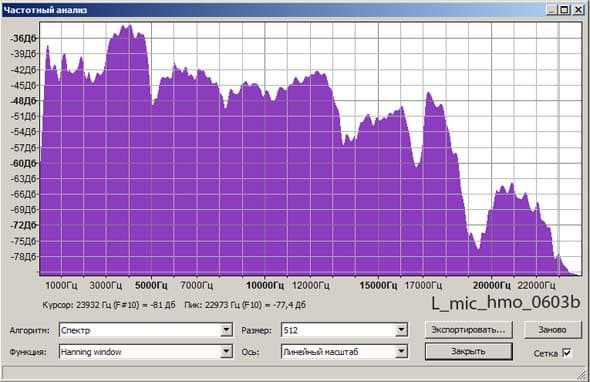This screenshot has height=382, width=590.
Task: Click the 5000Гц axis label
Action: click(151, 285)
